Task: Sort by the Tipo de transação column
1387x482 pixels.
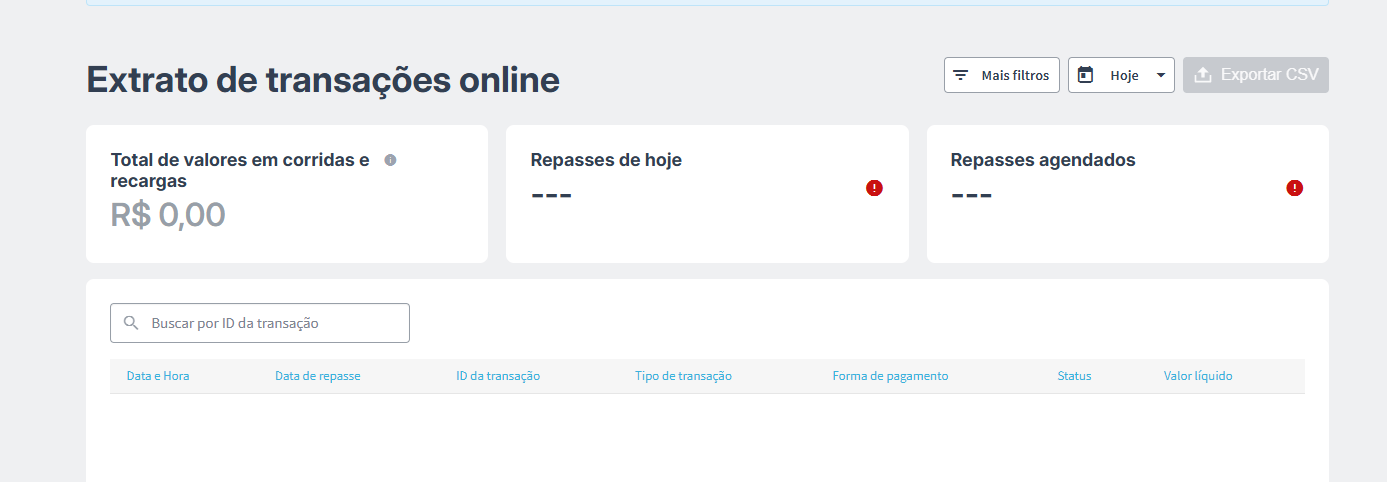Action: coord(683,376)
